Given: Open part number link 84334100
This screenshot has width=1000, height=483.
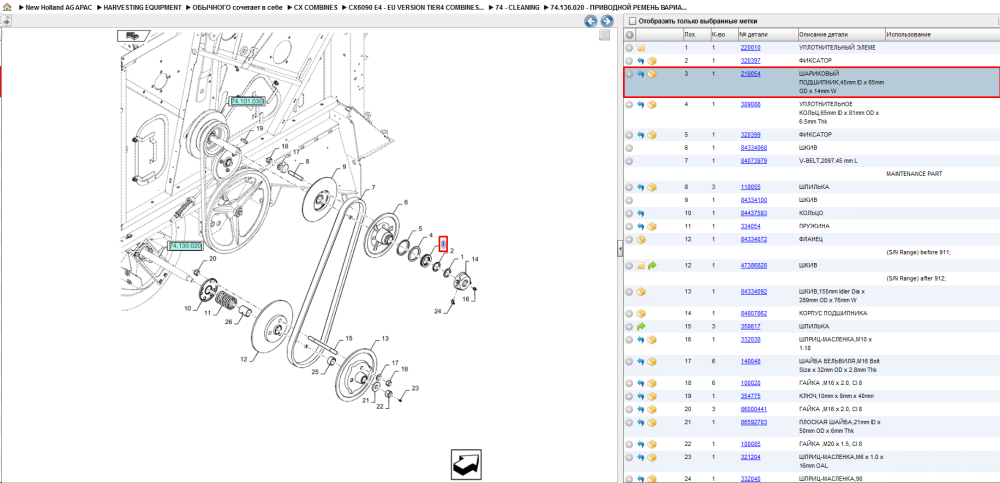Looking at the screenshot, I should 753,200.
